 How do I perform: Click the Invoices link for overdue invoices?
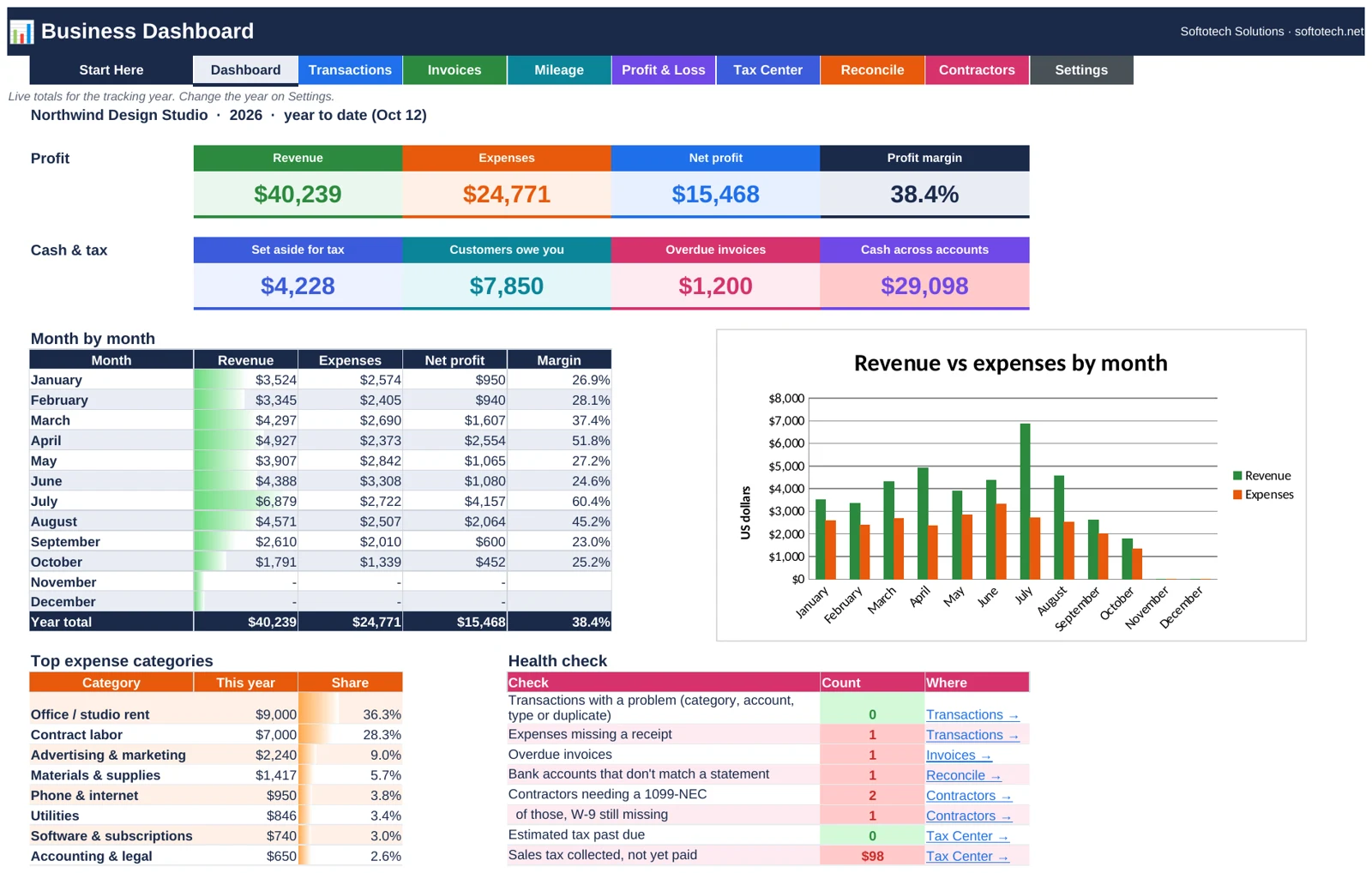click(959, 756)
